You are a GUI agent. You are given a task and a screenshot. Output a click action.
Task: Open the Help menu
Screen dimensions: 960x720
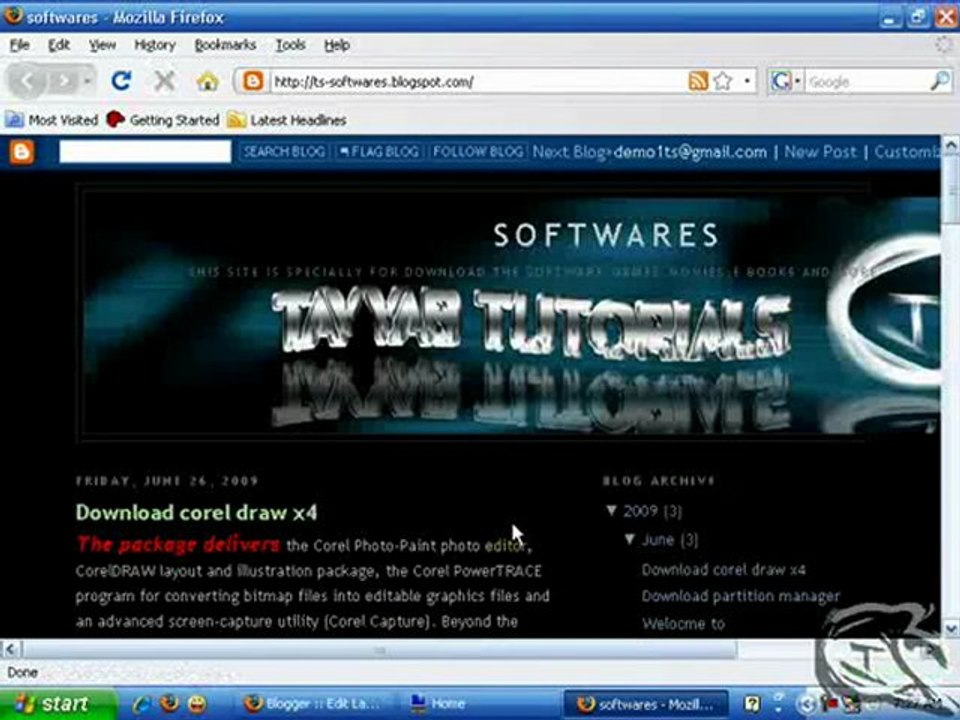[337, 45]
